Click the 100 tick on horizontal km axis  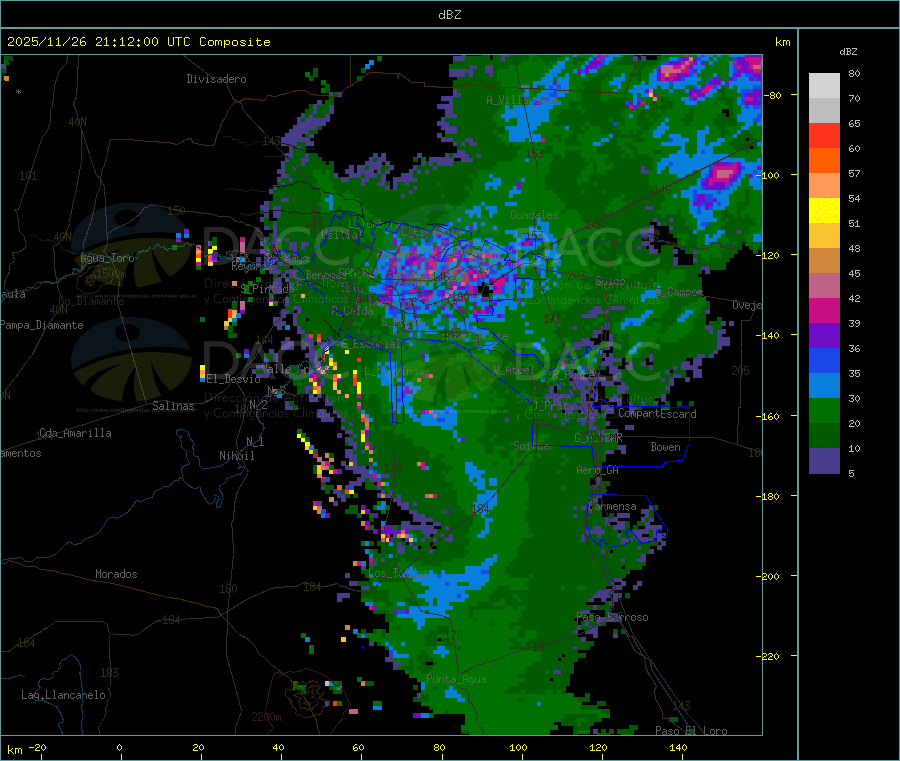[518, 747]
